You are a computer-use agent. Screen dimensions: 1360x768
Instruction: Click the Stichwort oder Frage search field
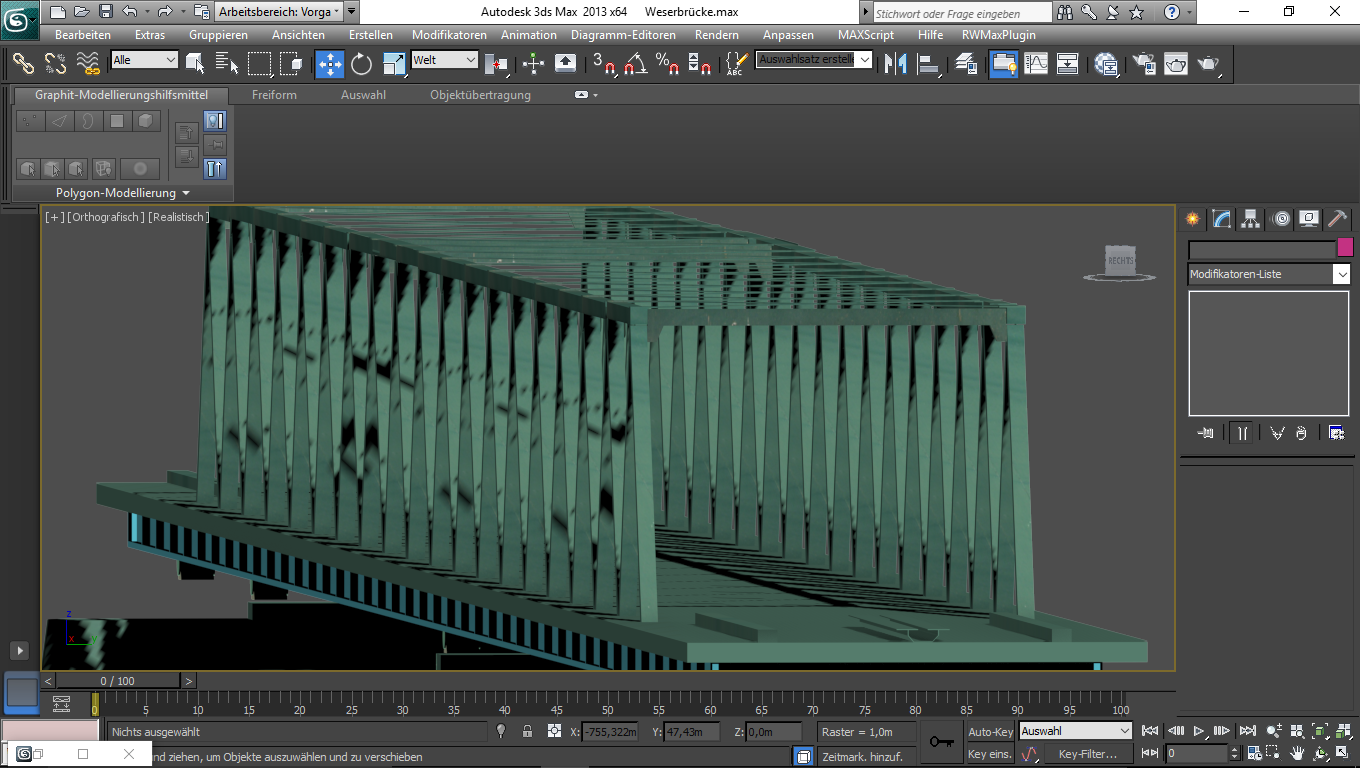[x=961, y=13]
